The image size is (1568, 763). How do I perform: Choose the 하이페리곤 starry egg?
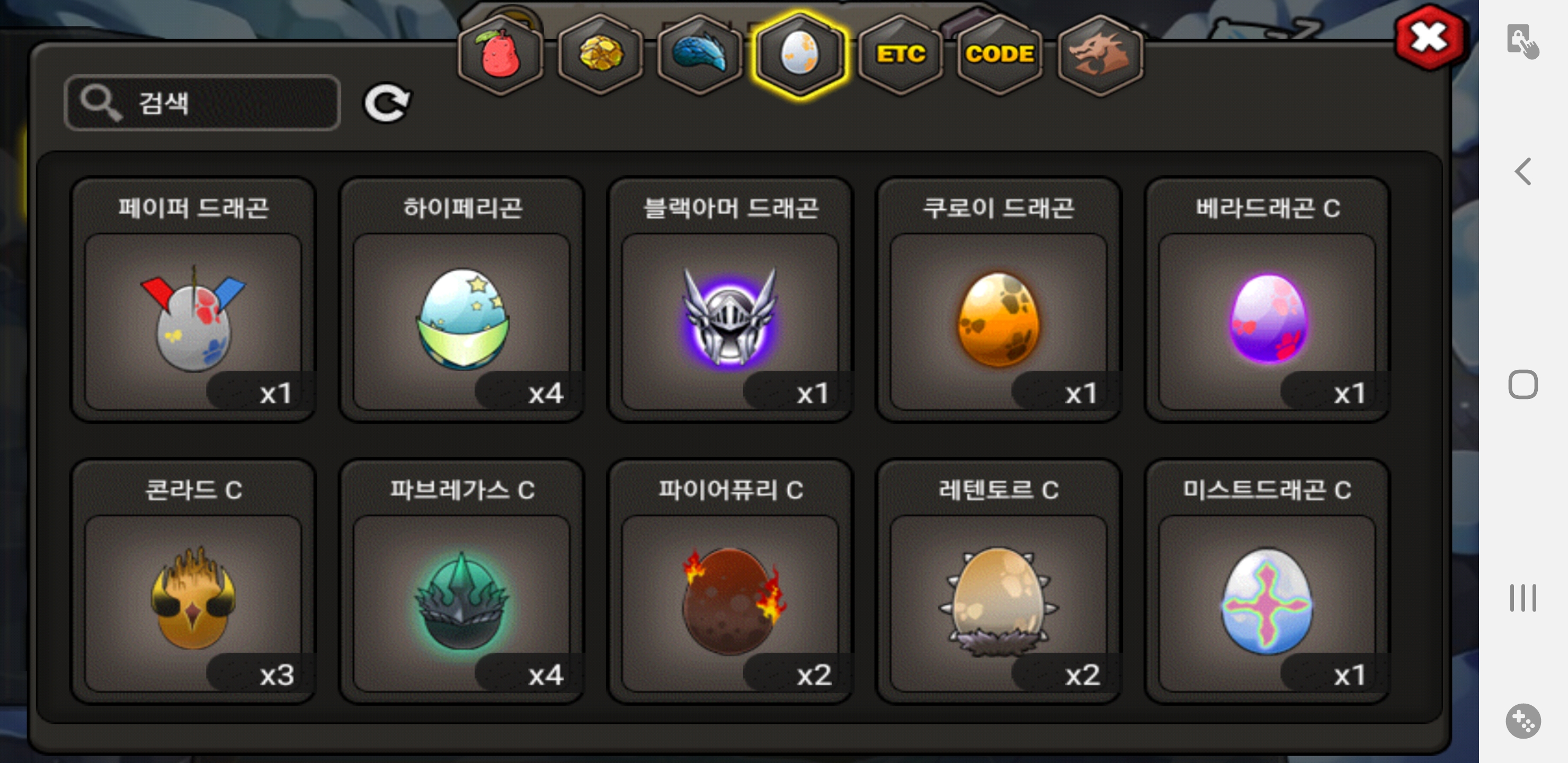(x=462, y=299)
